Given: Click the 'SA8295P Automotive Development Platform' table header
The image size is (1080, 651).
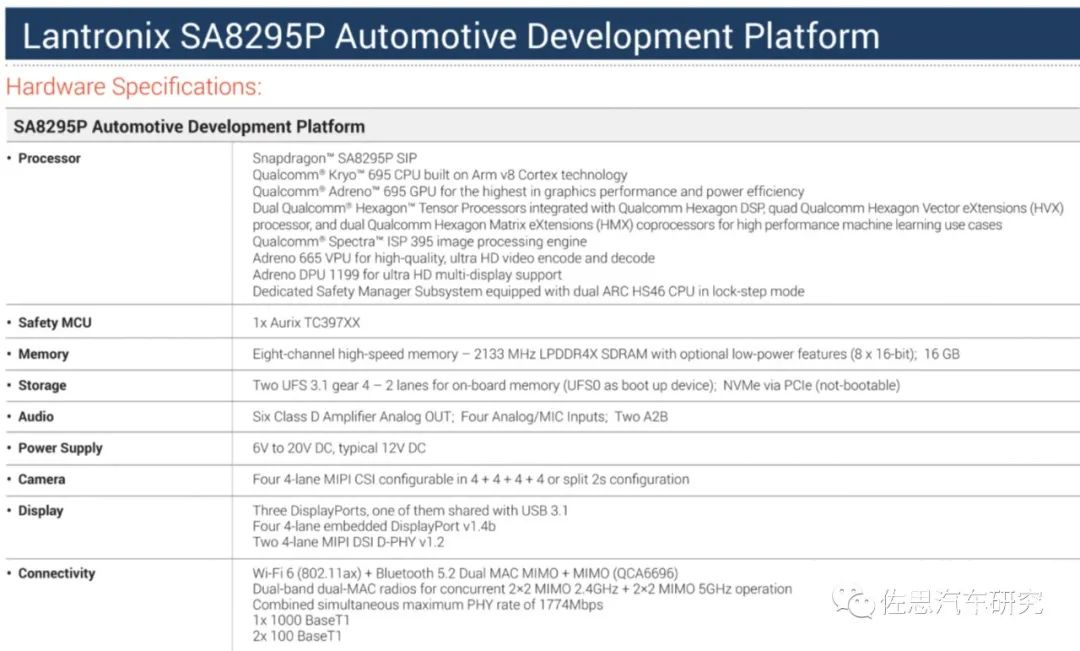Looking at the screenshot, I should click(189, 127).
